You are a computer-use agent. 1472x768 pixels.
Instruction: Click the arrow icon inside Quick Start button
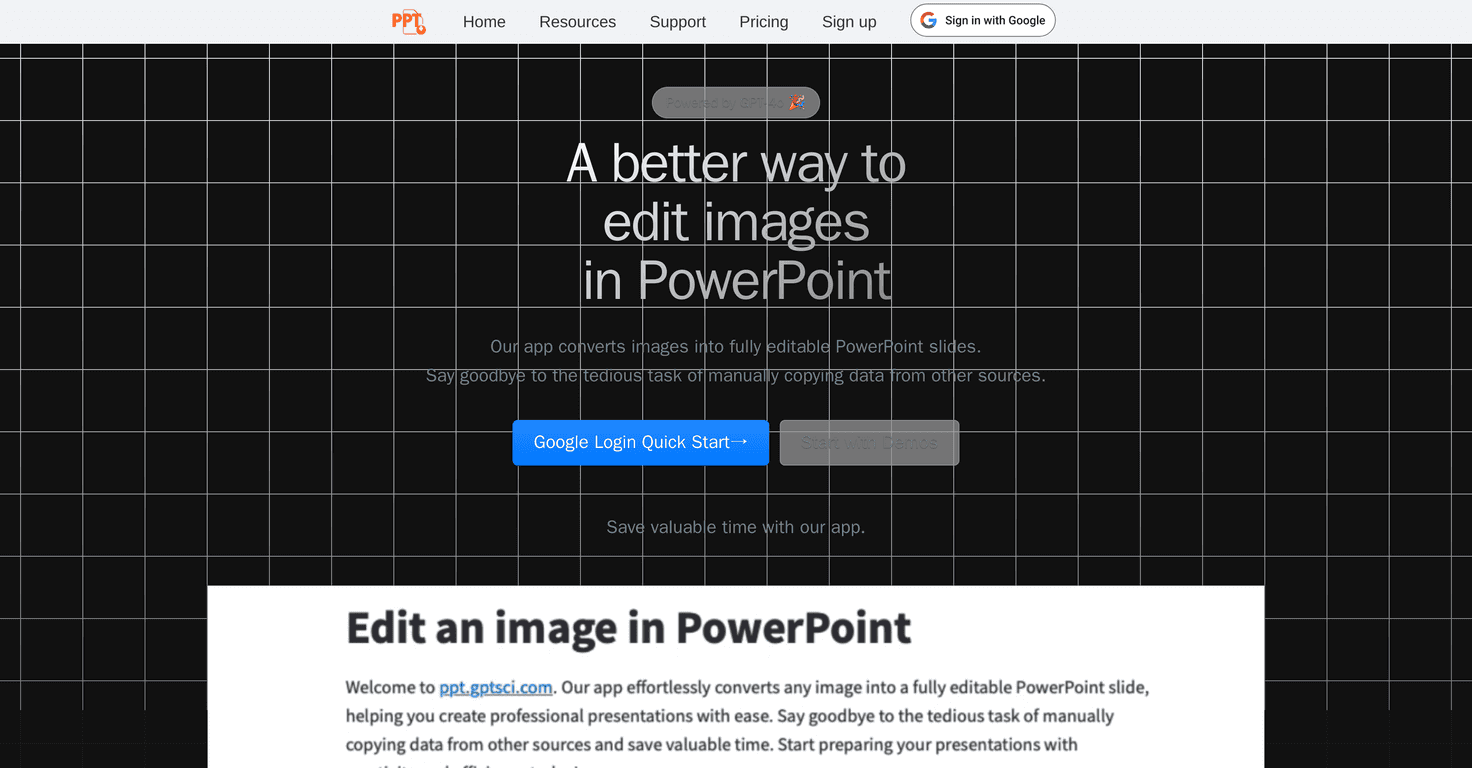tap(741, 441)
